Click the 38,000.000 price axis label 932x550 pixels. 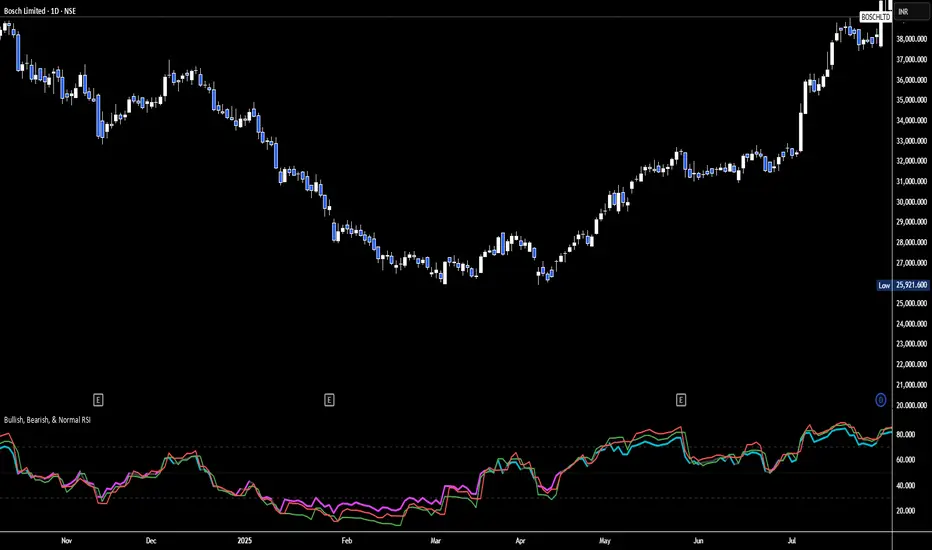(912, 39)
